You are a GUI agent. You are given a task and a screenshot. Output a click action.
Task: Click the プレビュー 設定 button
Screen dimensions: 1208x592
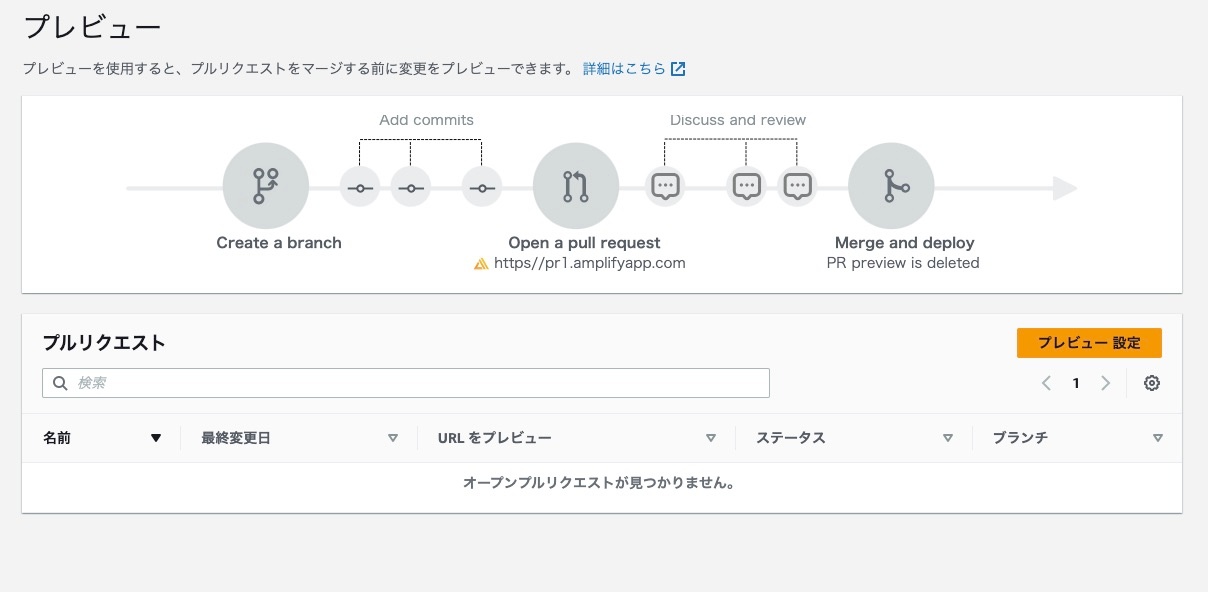(1089, 343)
